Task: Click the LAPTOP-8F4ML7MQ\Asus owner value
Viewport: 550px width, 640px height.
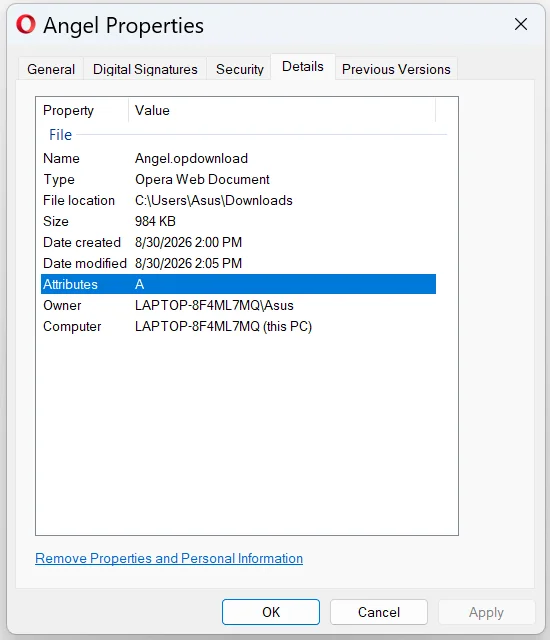Action: tap(214, 305)
